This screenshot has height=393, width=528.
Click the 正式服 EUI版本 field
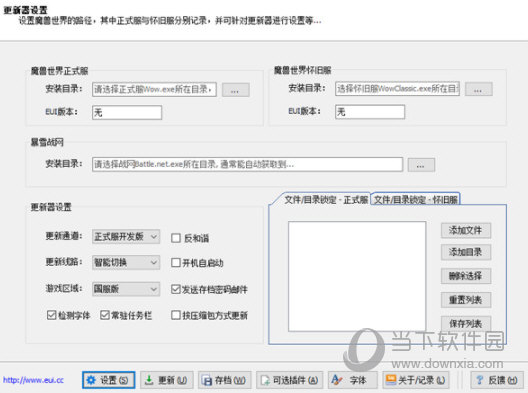127,112
